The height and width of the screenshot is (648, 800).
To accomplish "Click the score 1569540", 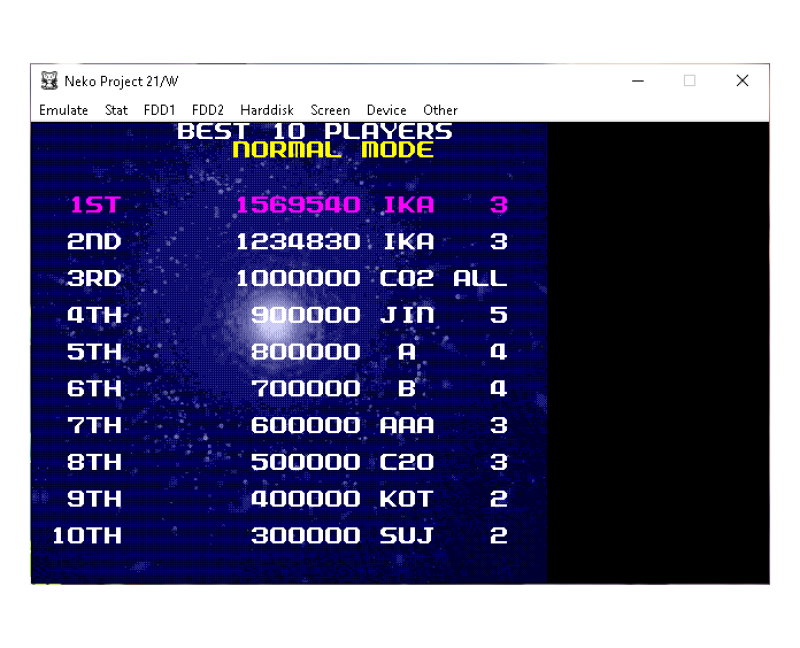I will [x=298, y=205].
